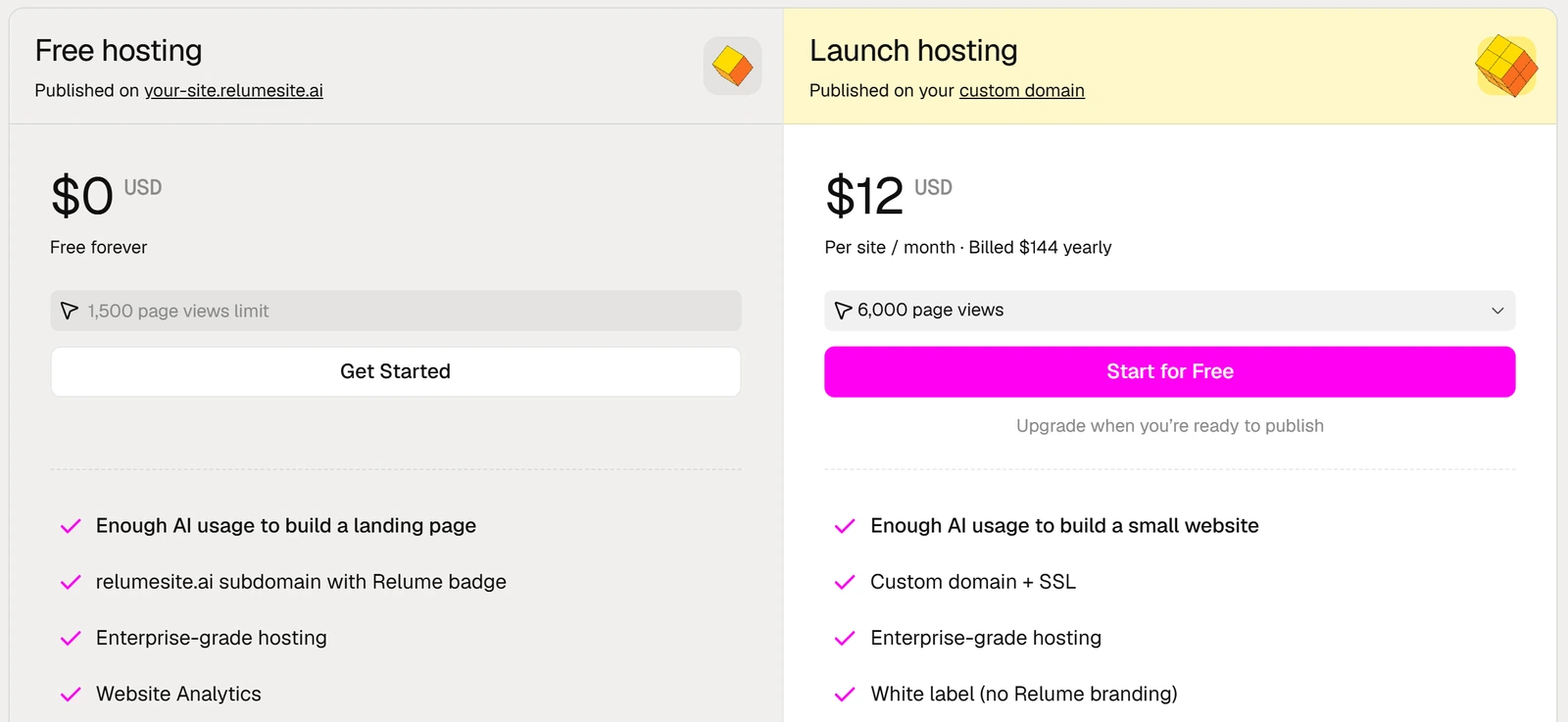The width and height of the screenshot is (1568, 722).
Task: Click Upgrade when you're ready to publish text
Action: coord(1170,425)
